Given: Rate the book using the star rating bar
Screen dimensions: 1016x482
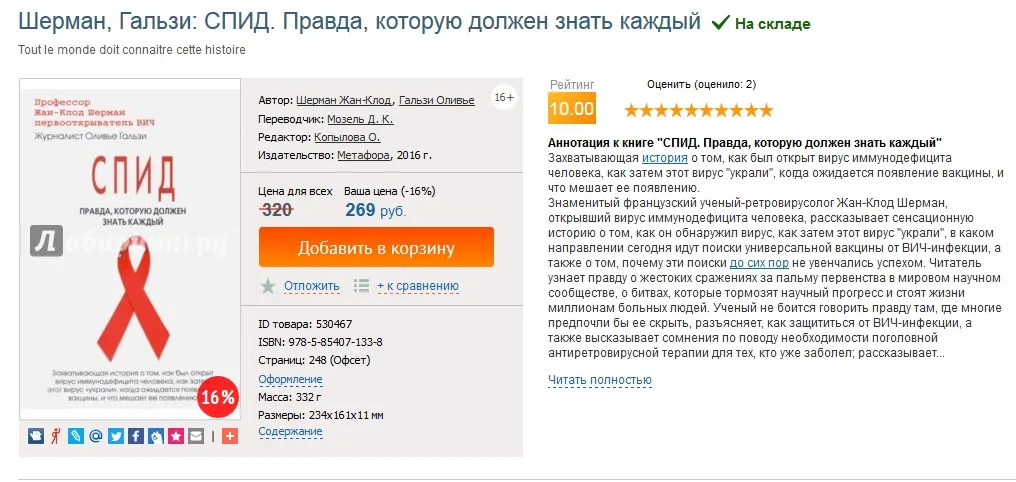Looking at the screenshot, I should [x=699, y=109].
